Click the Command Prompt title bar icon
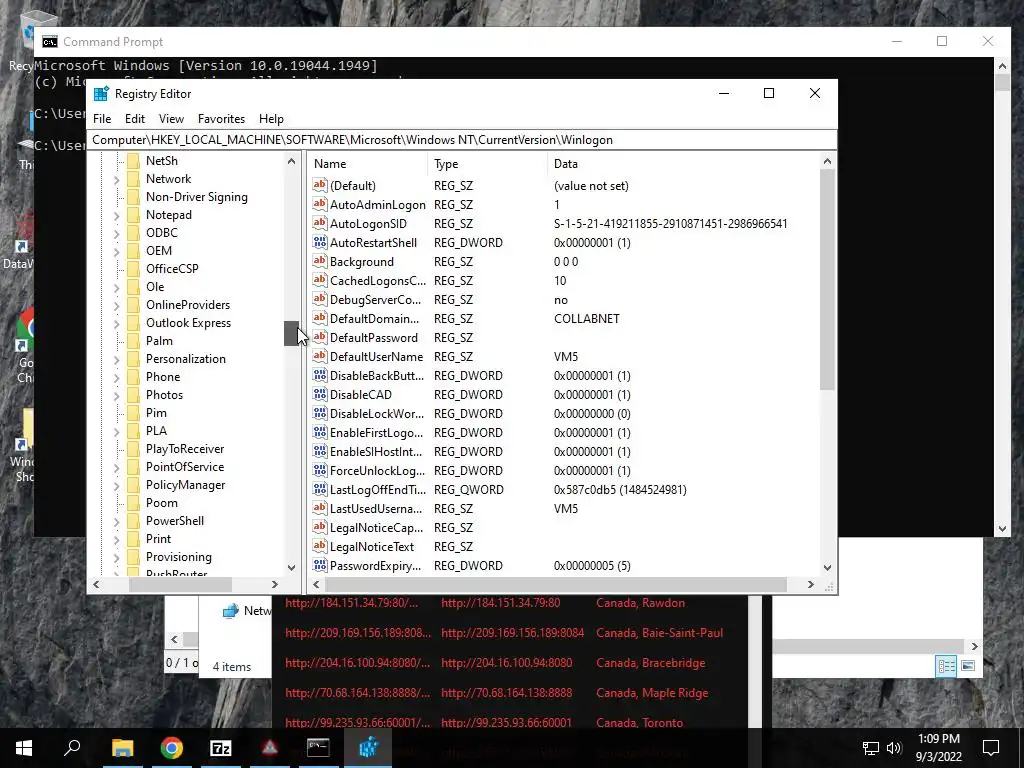 [x=50, y=42]
